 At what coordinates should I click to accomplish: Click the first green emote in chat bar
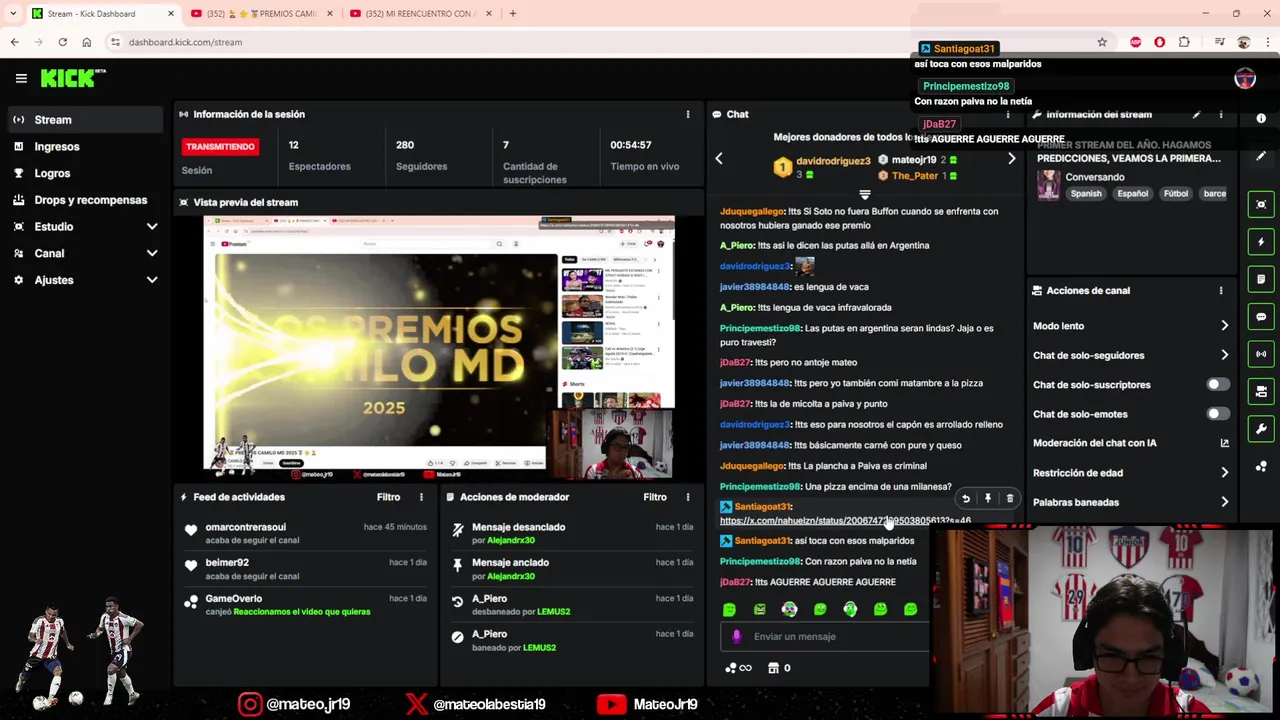click(729, 609)
